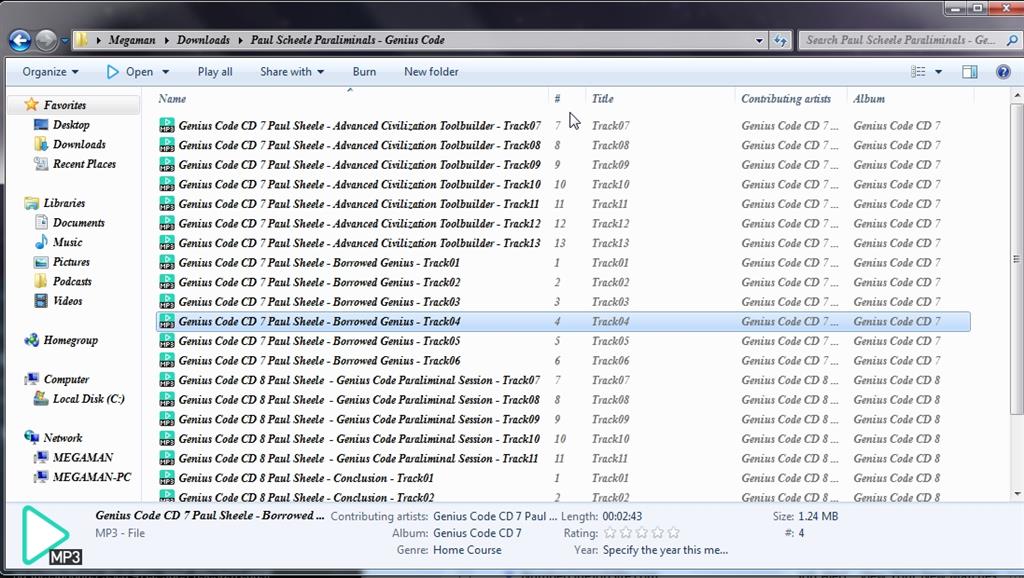This screenshot has height=578, width=1024.
Task: Click the folder icon in the address bar
Action: click(81, 40)
